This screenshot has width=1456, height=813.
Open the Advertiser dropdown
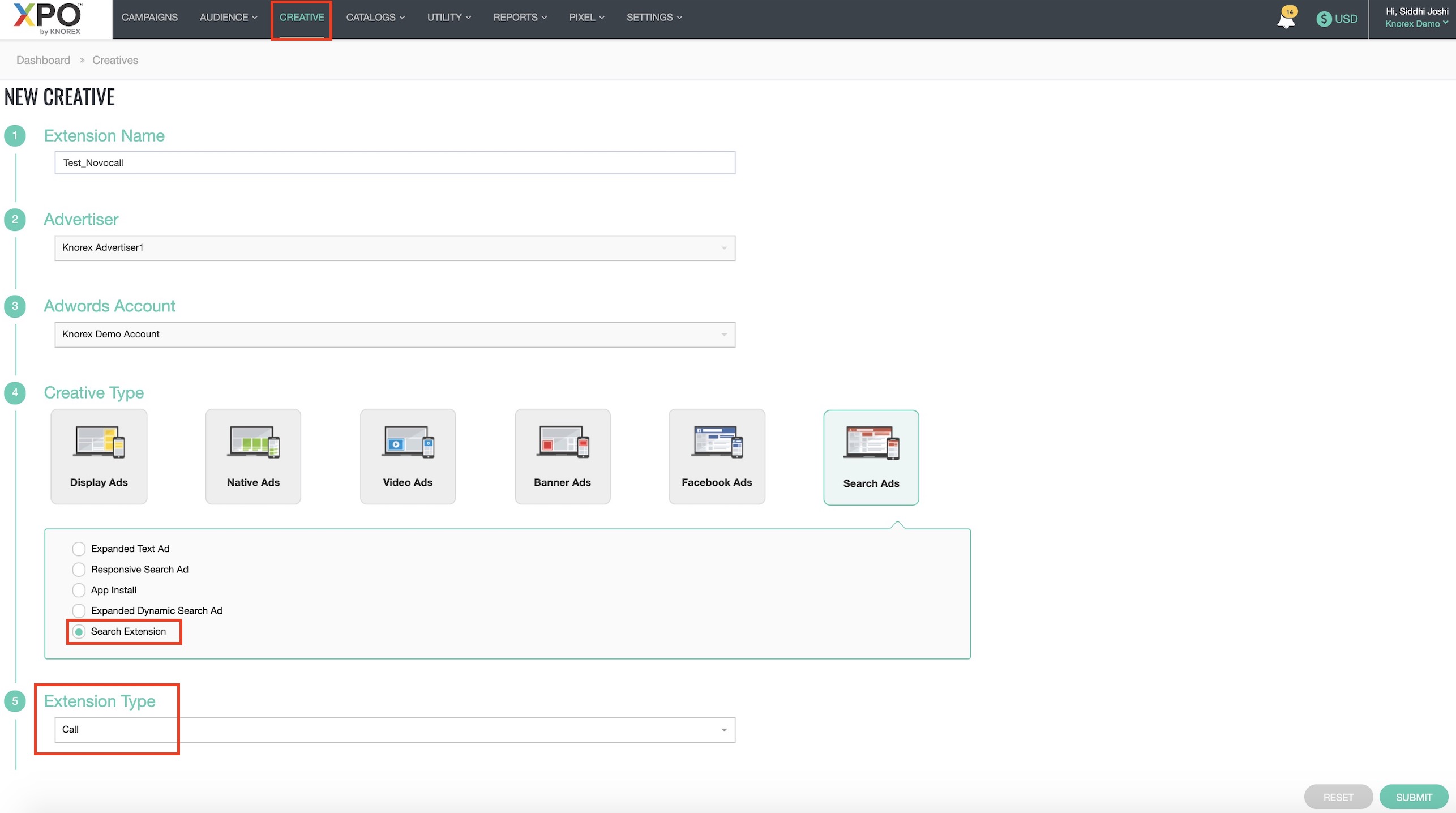pos(395,248)
